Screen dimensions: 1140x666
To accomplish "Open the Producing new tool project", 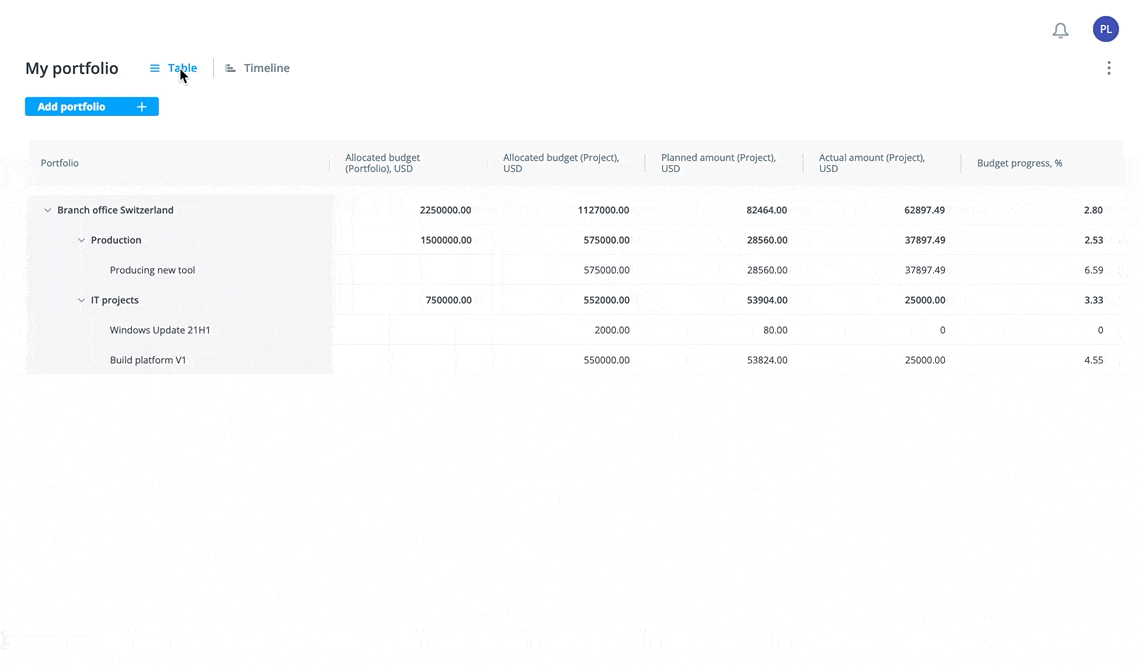I will (152, 270).
